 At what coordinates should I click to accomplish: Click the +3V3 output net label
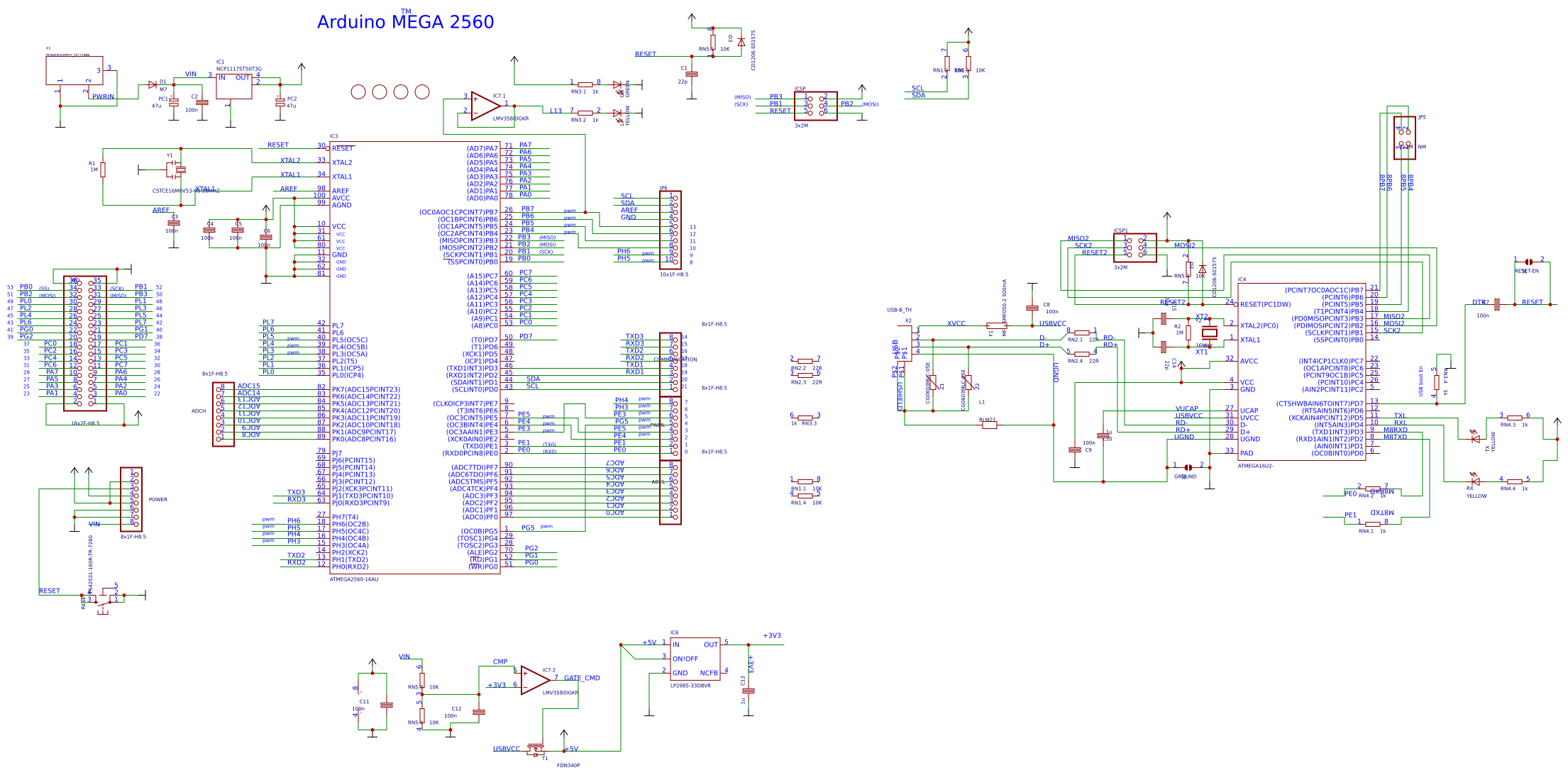pyautogui.click(x=772, y=635)
